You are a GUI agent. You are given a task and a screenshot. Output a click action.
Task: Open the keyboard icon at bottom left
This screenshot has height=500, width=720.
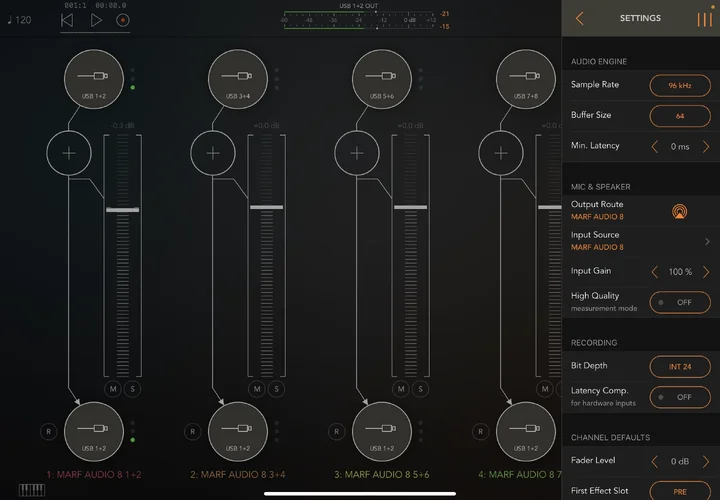click(32, 490)
